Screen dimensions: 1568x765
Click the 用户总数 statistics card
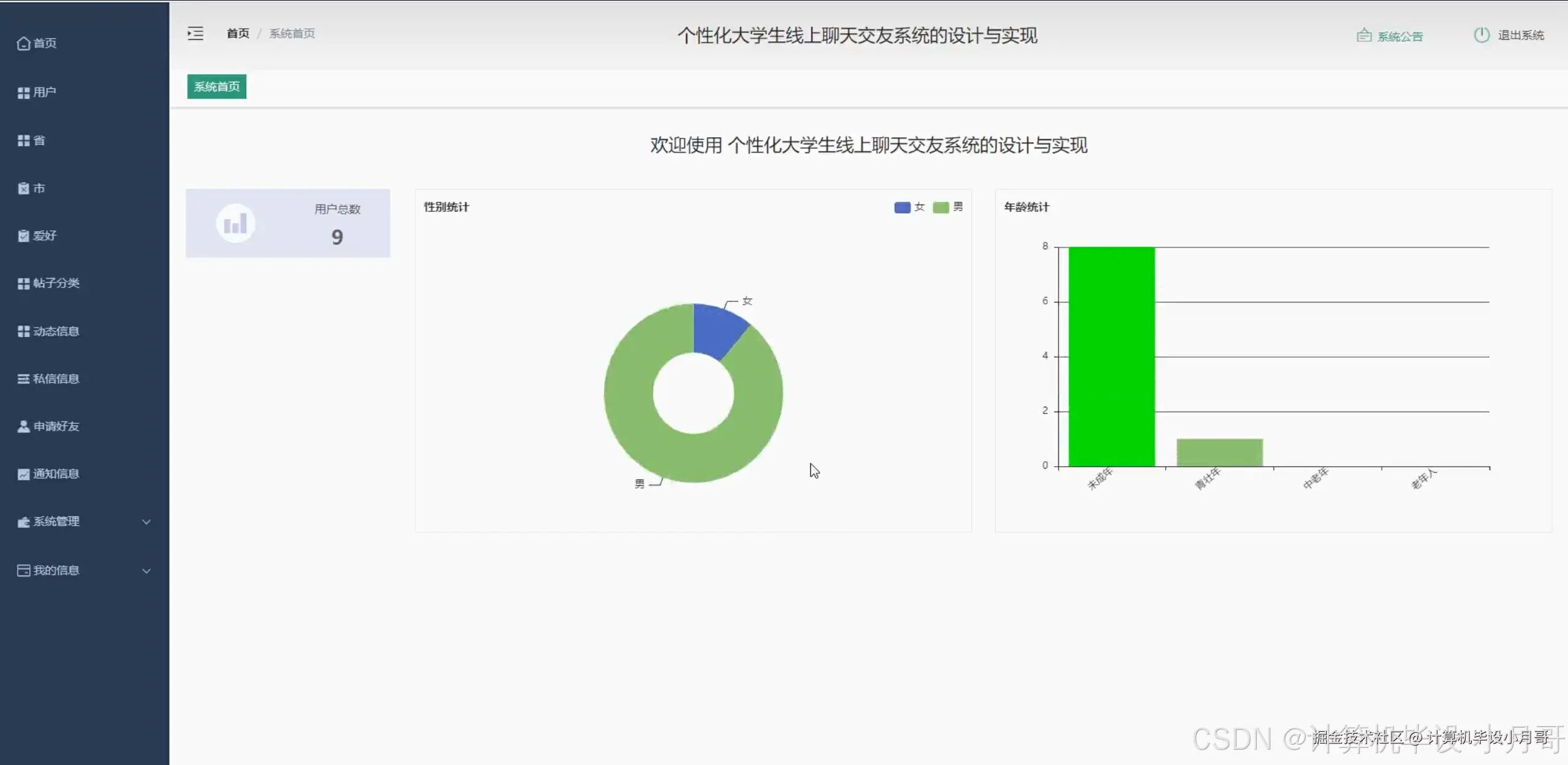click(288, 223)
